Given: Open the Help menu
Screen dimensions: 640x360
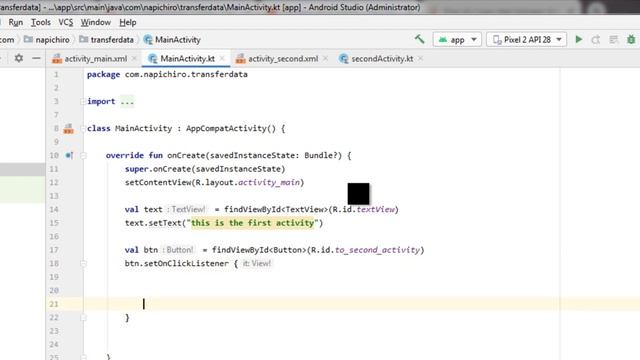Looking at the screenshot, I should pyautogui.click(x=128, y=22).
